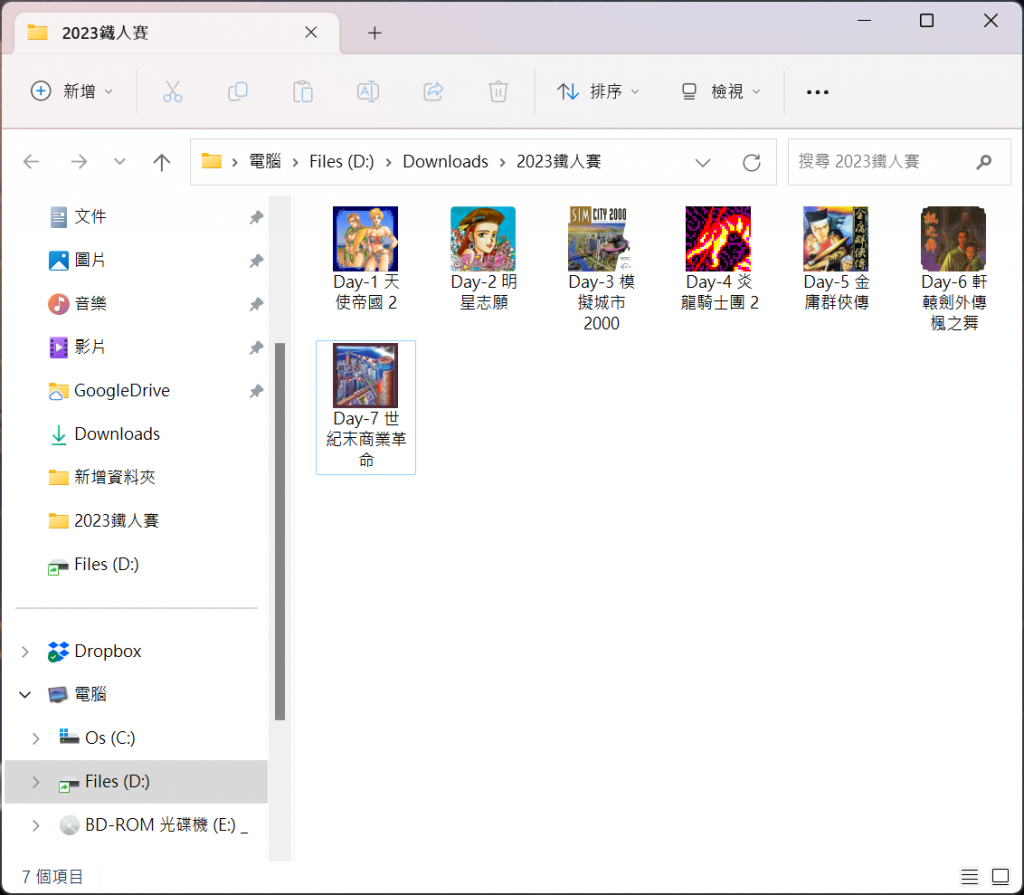
Task: Click the pin icon next to 影片
Action: click(x=256, y=348)
